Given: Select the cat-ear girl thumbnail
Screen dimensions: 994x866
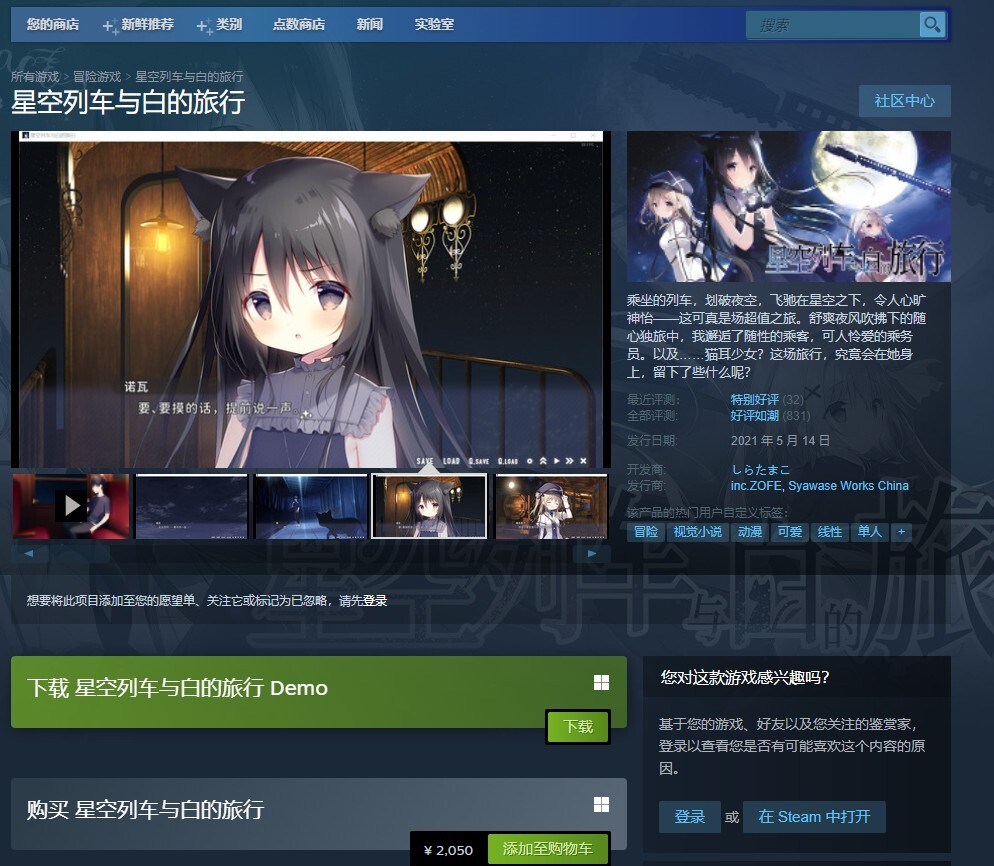Looking at the screenshot, I should [429, 506].
